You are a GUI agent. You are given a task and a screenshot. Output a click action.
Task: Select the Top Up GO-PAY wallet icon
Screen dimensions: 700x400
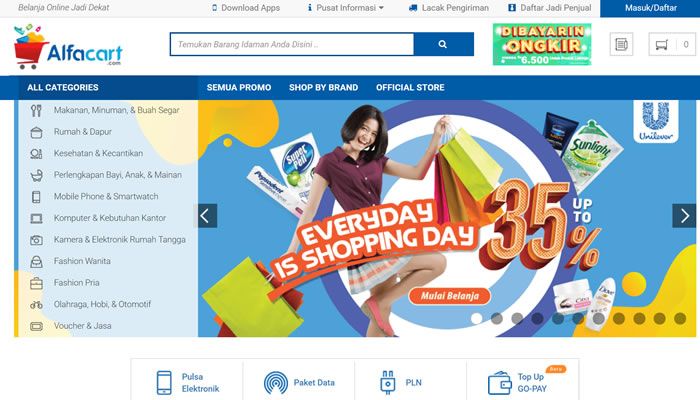pos(500,383)
